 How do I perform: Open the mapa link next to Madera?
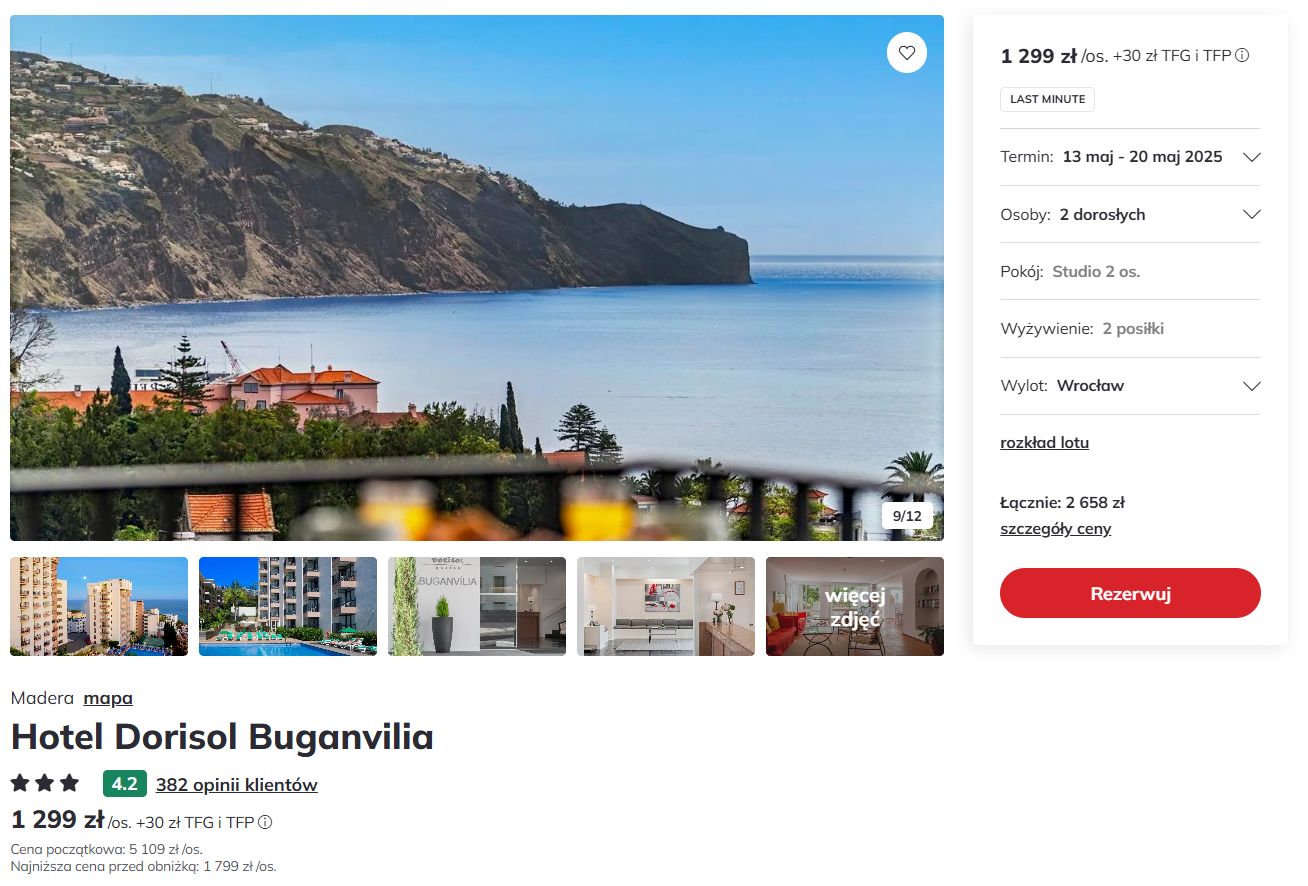point(108,698)
